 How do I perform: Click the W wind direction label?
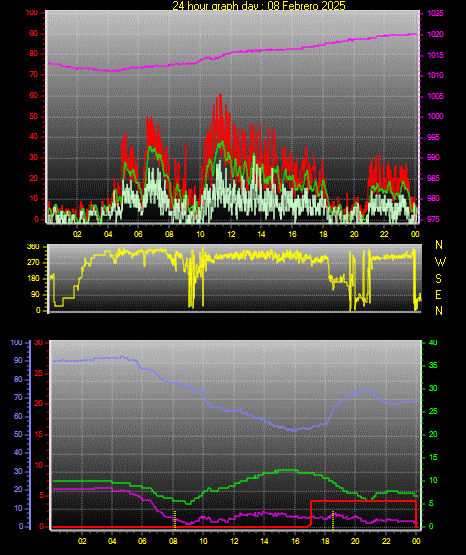[440, 262]
